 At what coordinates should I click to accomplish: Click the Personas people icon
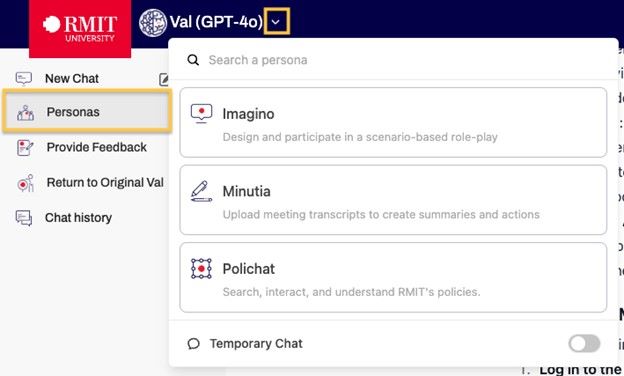click(x=25, y=113)
